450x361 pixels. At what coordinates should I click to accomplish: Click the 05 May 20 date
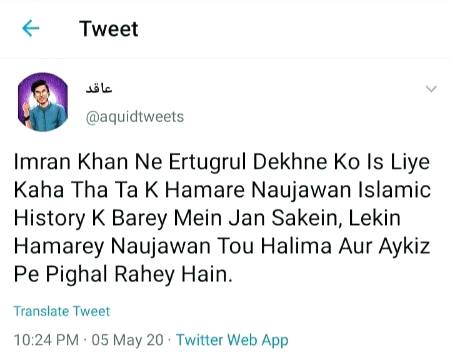tap(128, 340)
